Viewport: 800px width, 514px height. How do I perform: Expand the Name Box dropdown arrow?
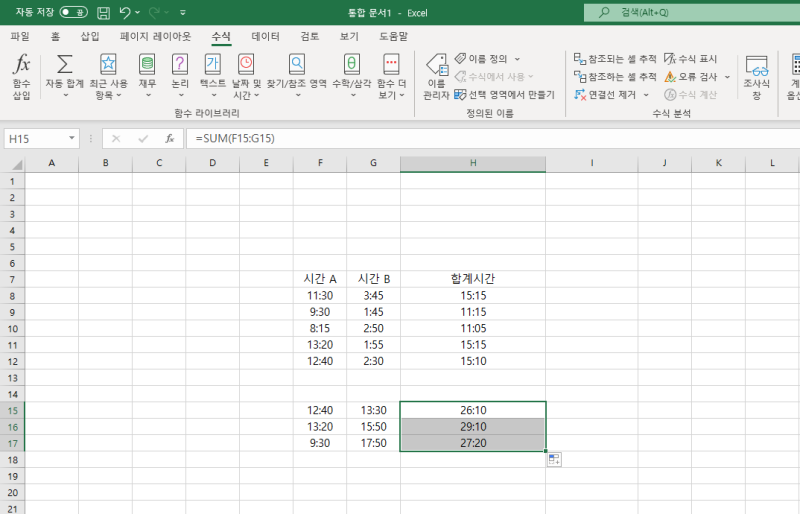[x=72, y=138]
